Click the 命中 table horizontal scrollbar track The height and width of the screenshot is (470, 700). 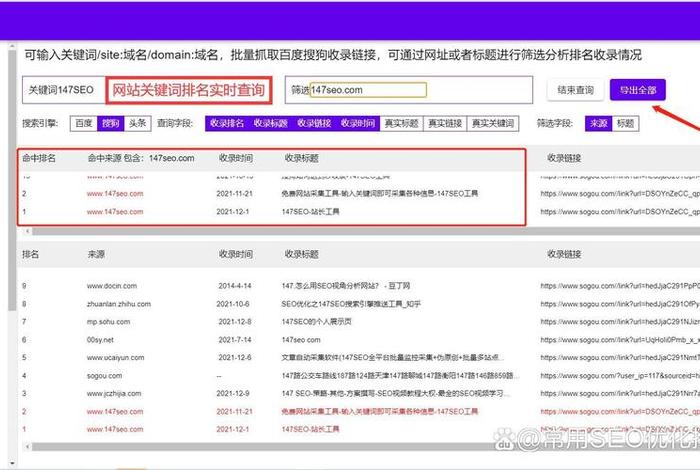point(366,231)
